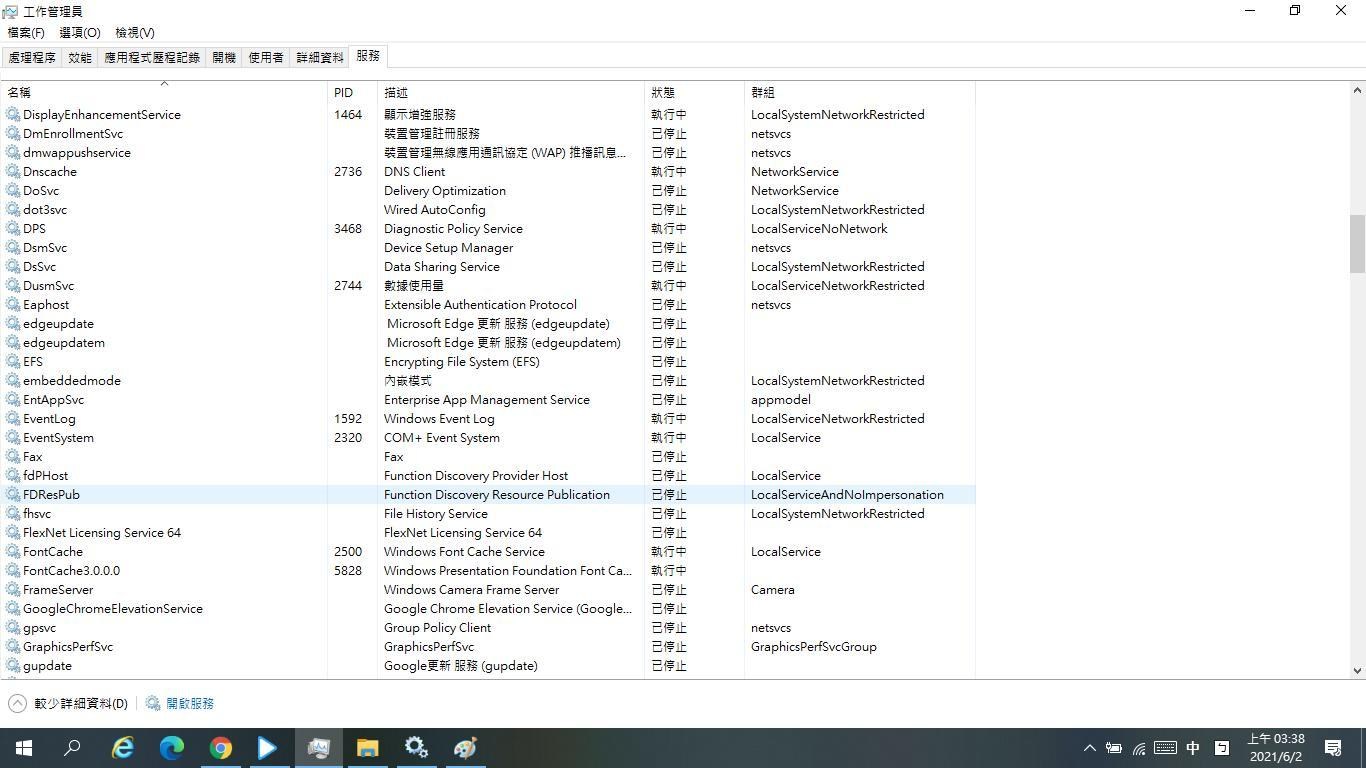Switch to the 詳細資料 tab
Screen dimensions: 1366x768
click(319, 57)
